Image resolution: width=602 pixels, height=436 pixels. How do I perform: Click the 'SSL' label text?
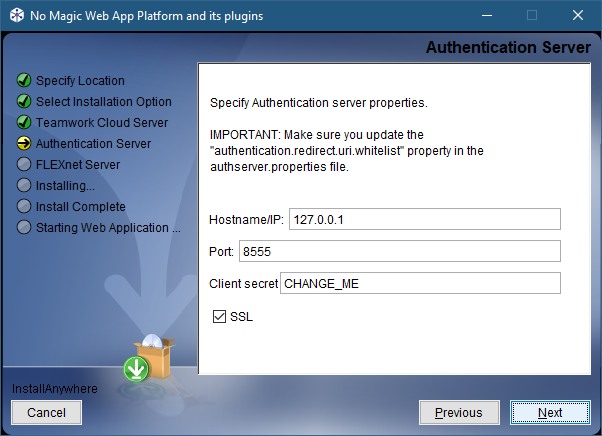[241, 317]
